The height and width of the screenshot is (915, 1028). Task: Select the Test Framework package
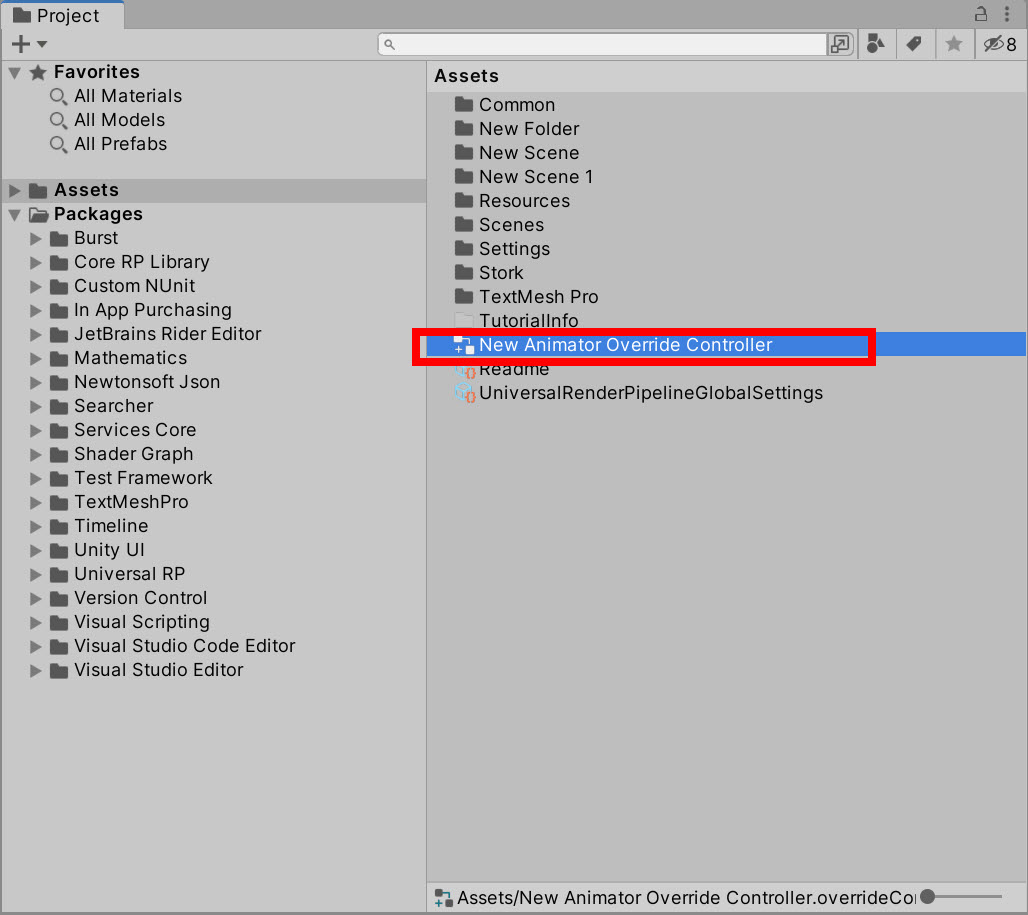click(x=143, y=478)
